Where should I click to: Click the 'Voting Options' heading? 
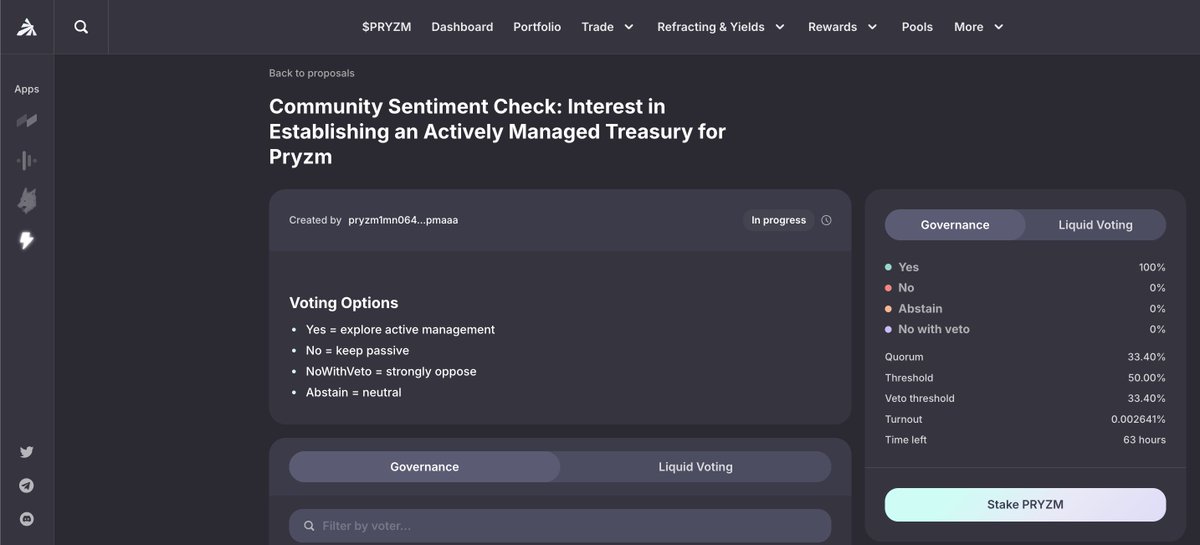pyautogui.click(x=344, y=303)
